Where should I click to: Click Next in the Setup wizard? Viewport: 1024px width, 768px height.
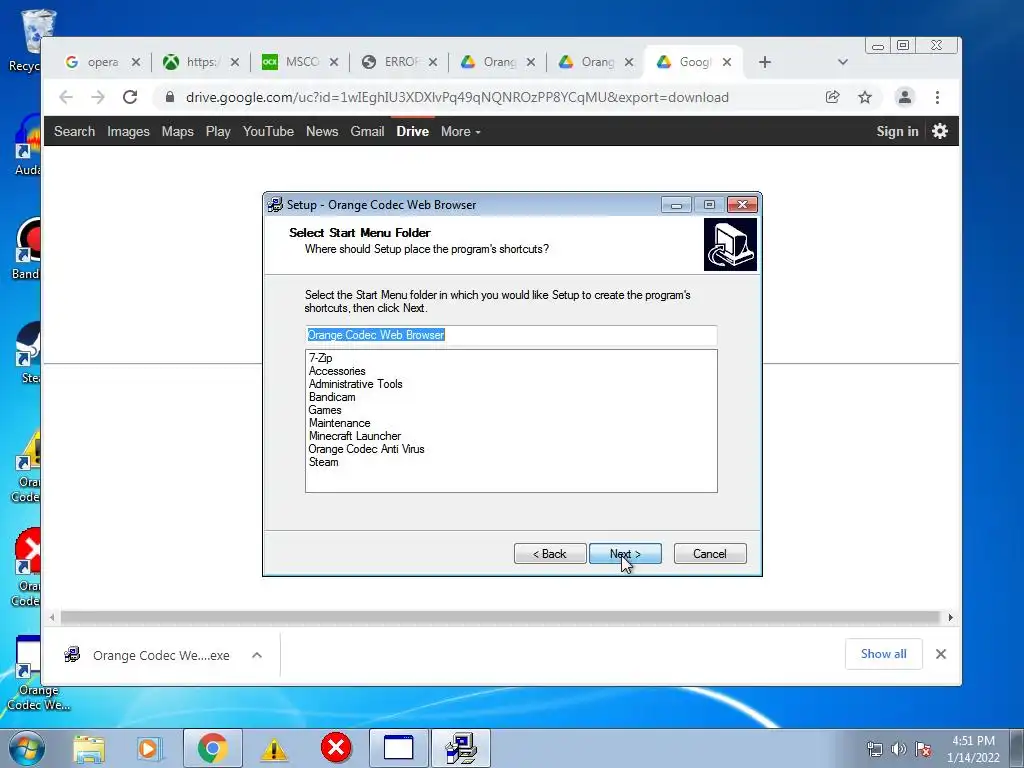625,554
